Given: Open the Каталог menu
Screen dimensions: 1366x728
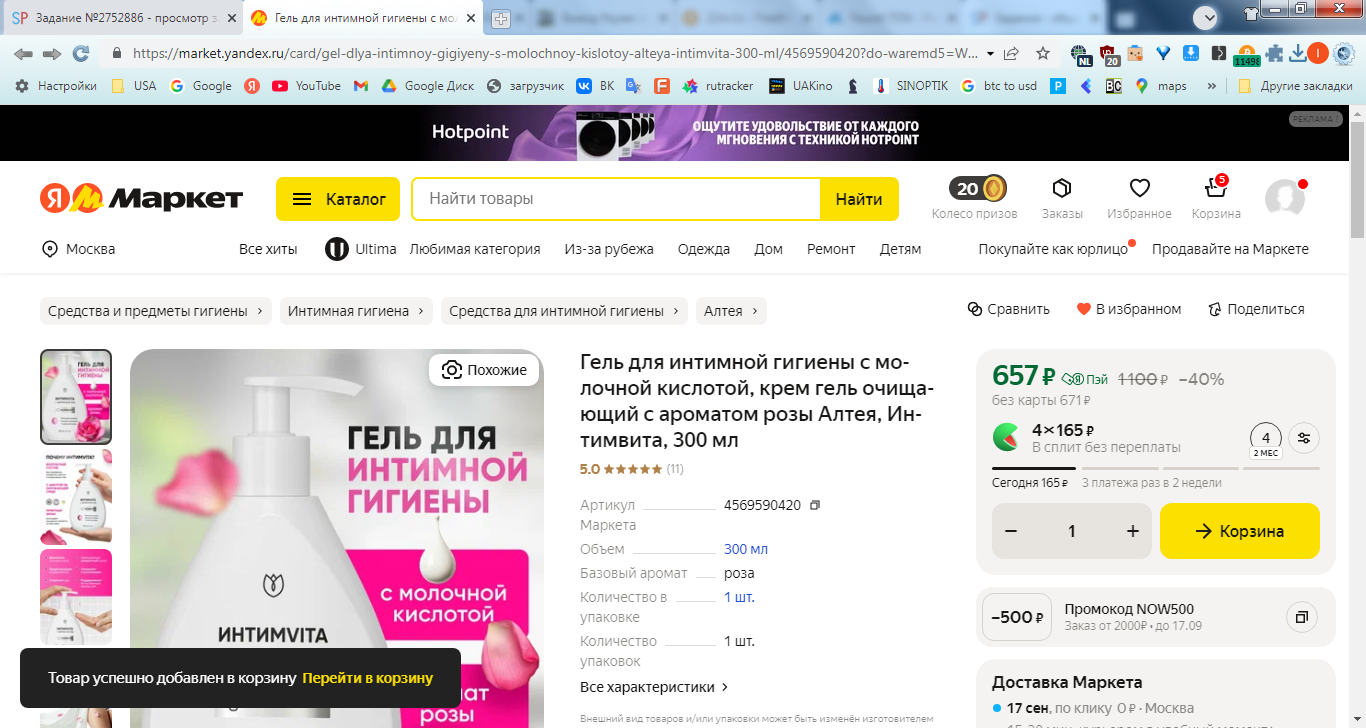Looking at the screenshot, I should pyautogui.click(x=338, y=199).
